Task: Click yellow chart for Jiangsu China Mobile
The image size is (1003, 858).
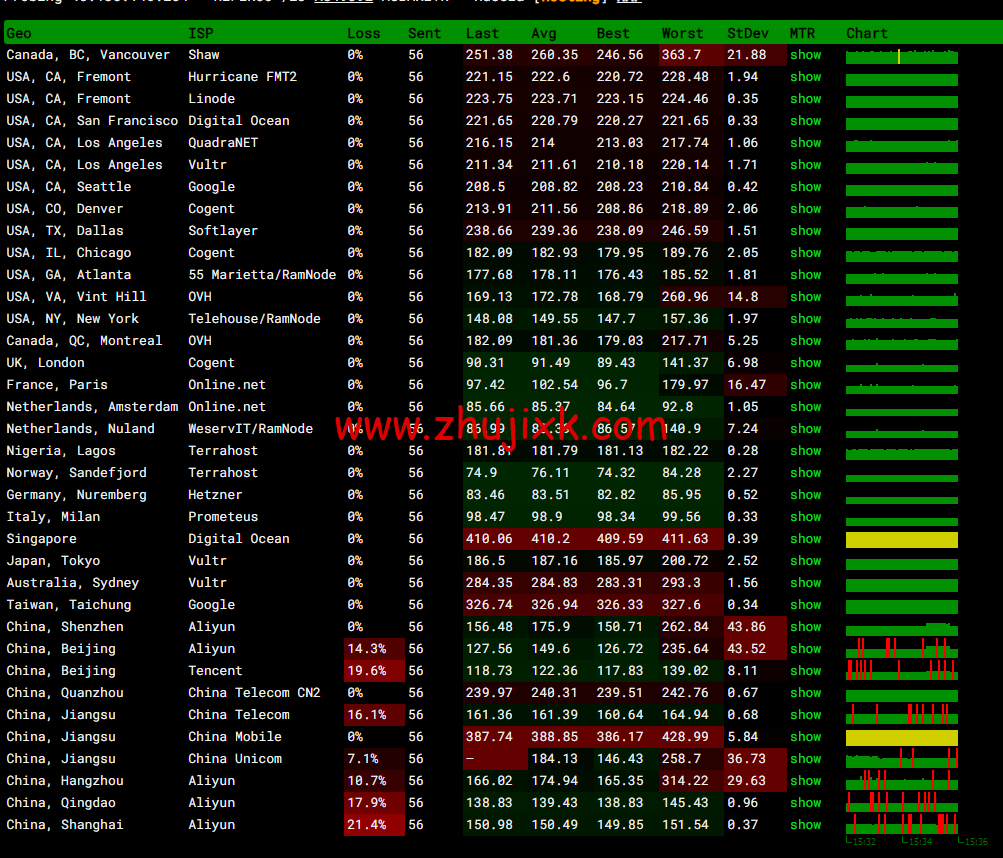Action: click(x=901, y=738)
